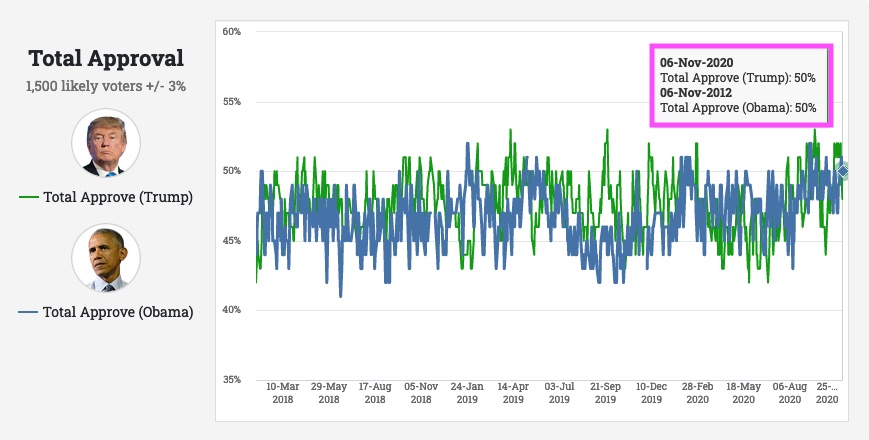Click the 60% y-axis label
This screenshot has width=869, height=440.
pos(232,32)
